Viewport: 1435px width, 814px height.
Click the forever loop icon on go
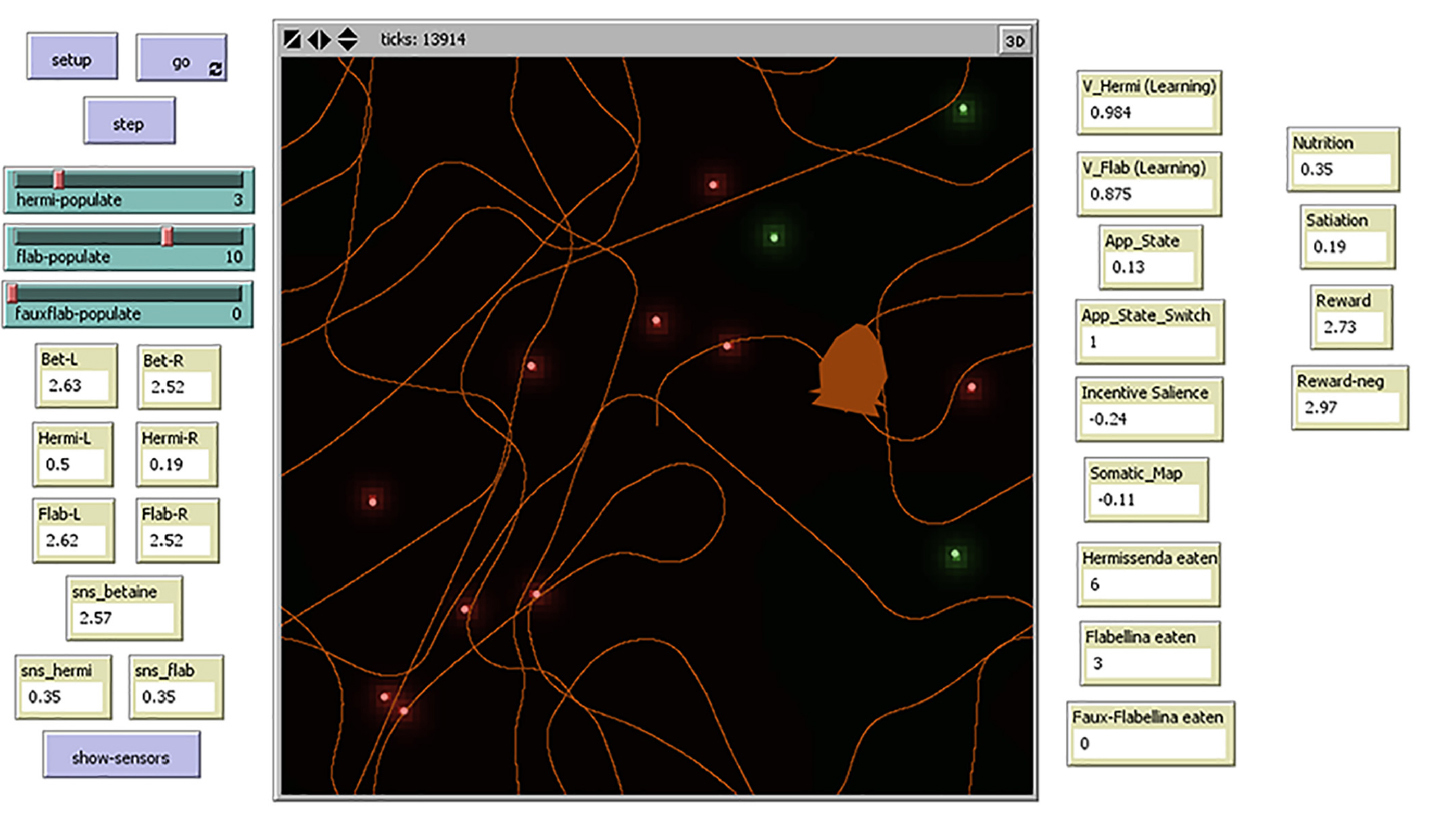click(x=215, y=69)
